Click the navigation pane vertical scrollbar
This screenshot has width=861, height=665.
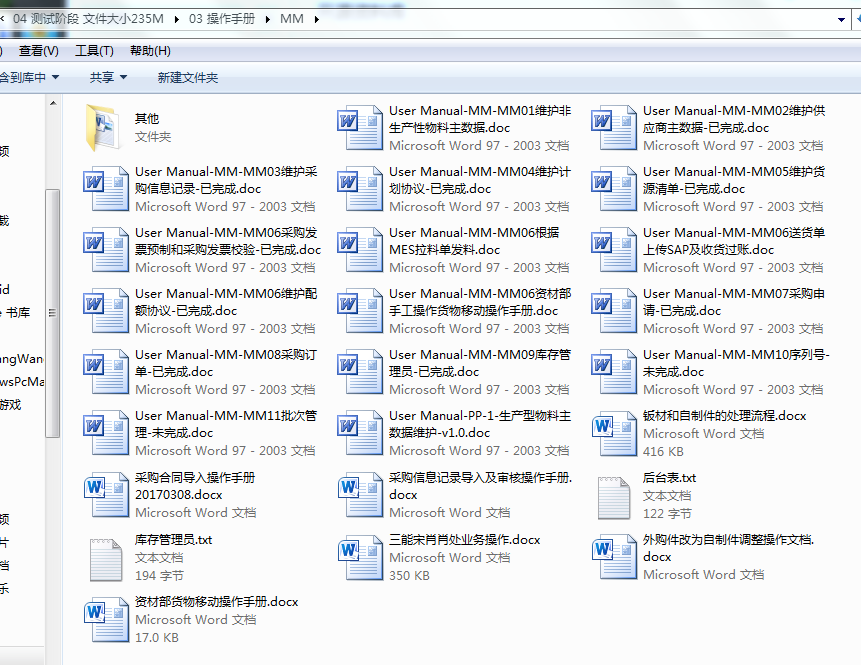[53, 310]
